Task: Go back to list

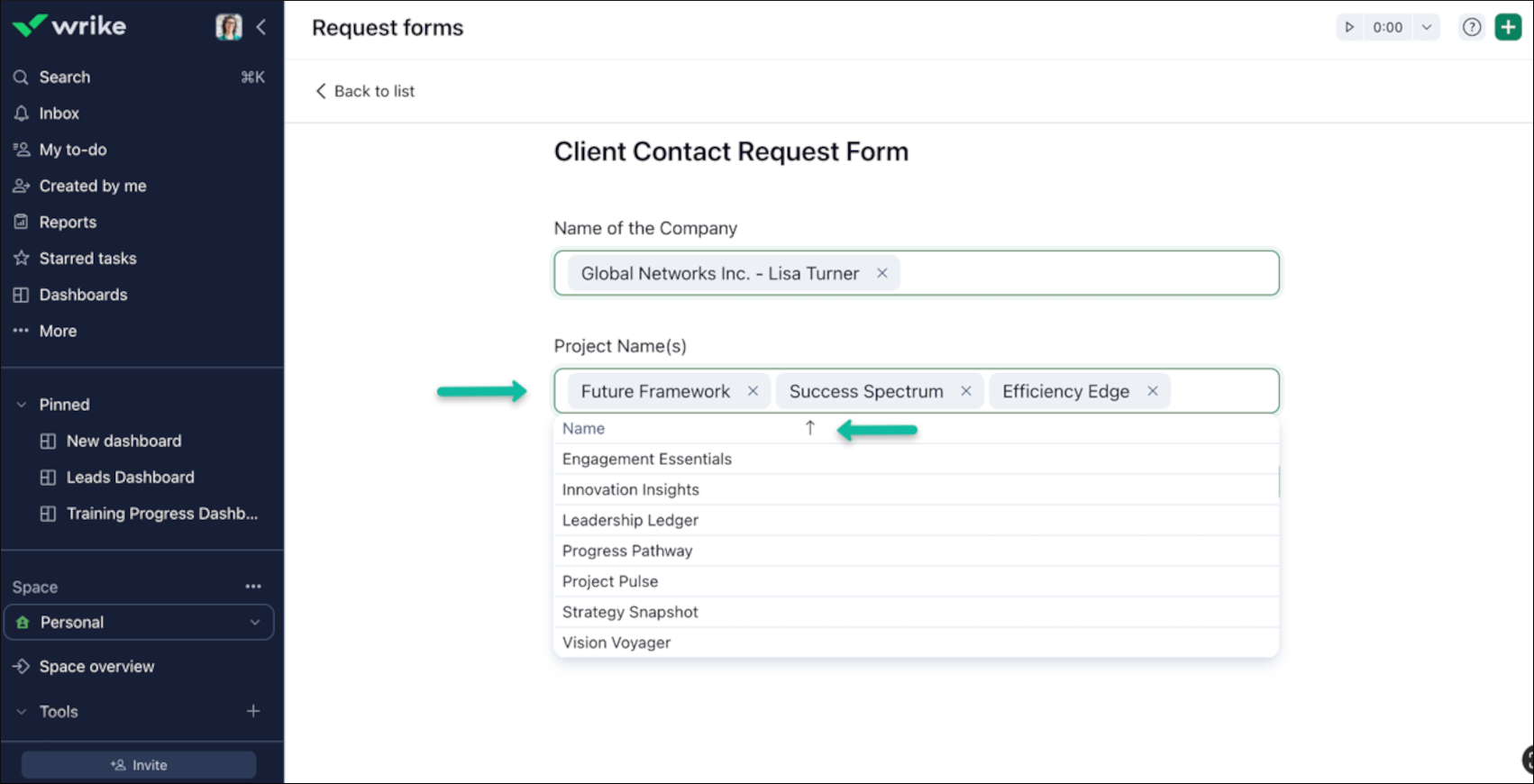Action: coord(365,91)
